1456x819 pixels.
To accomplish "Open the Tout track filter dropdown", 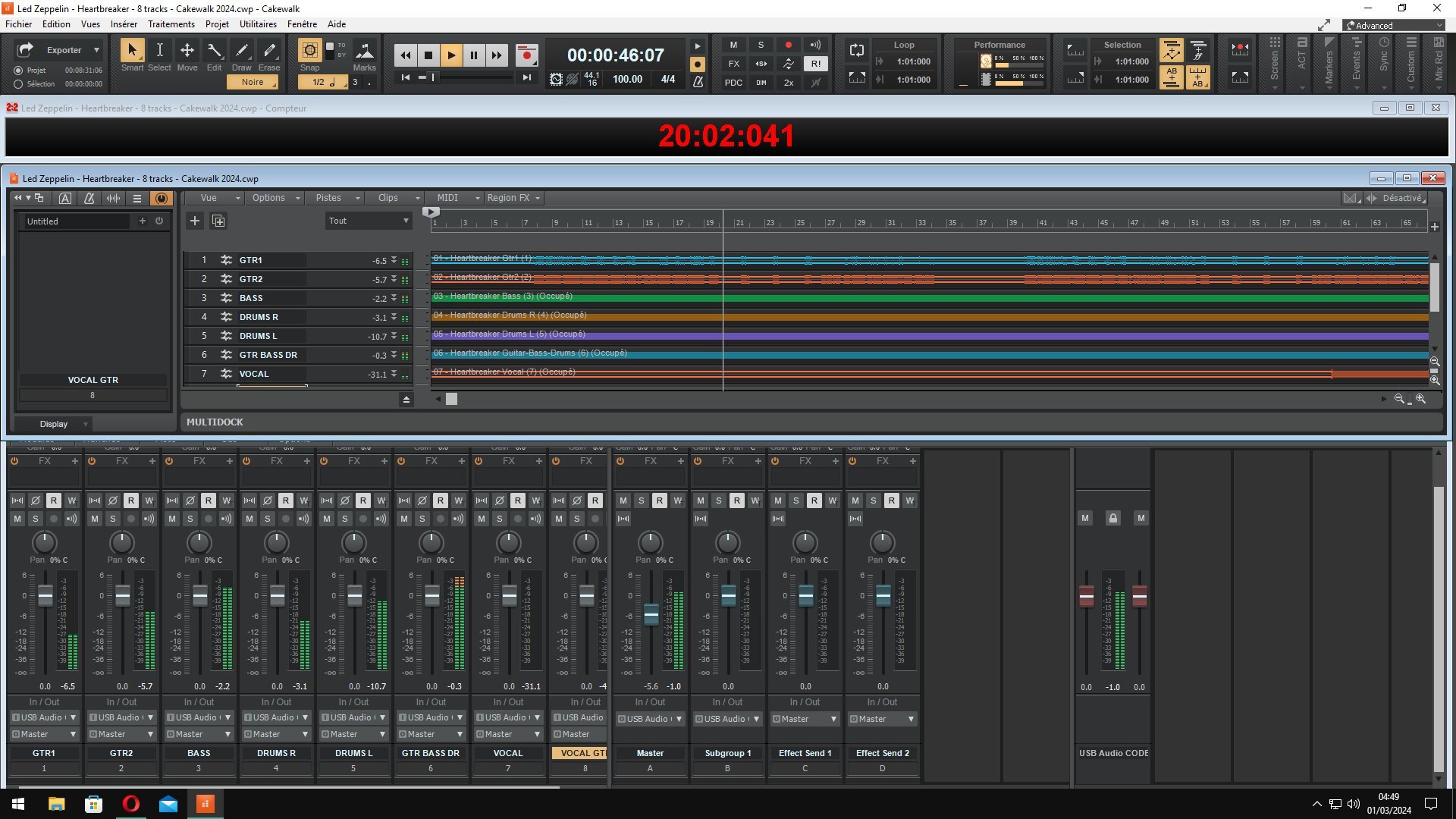I will pos(369,221).
